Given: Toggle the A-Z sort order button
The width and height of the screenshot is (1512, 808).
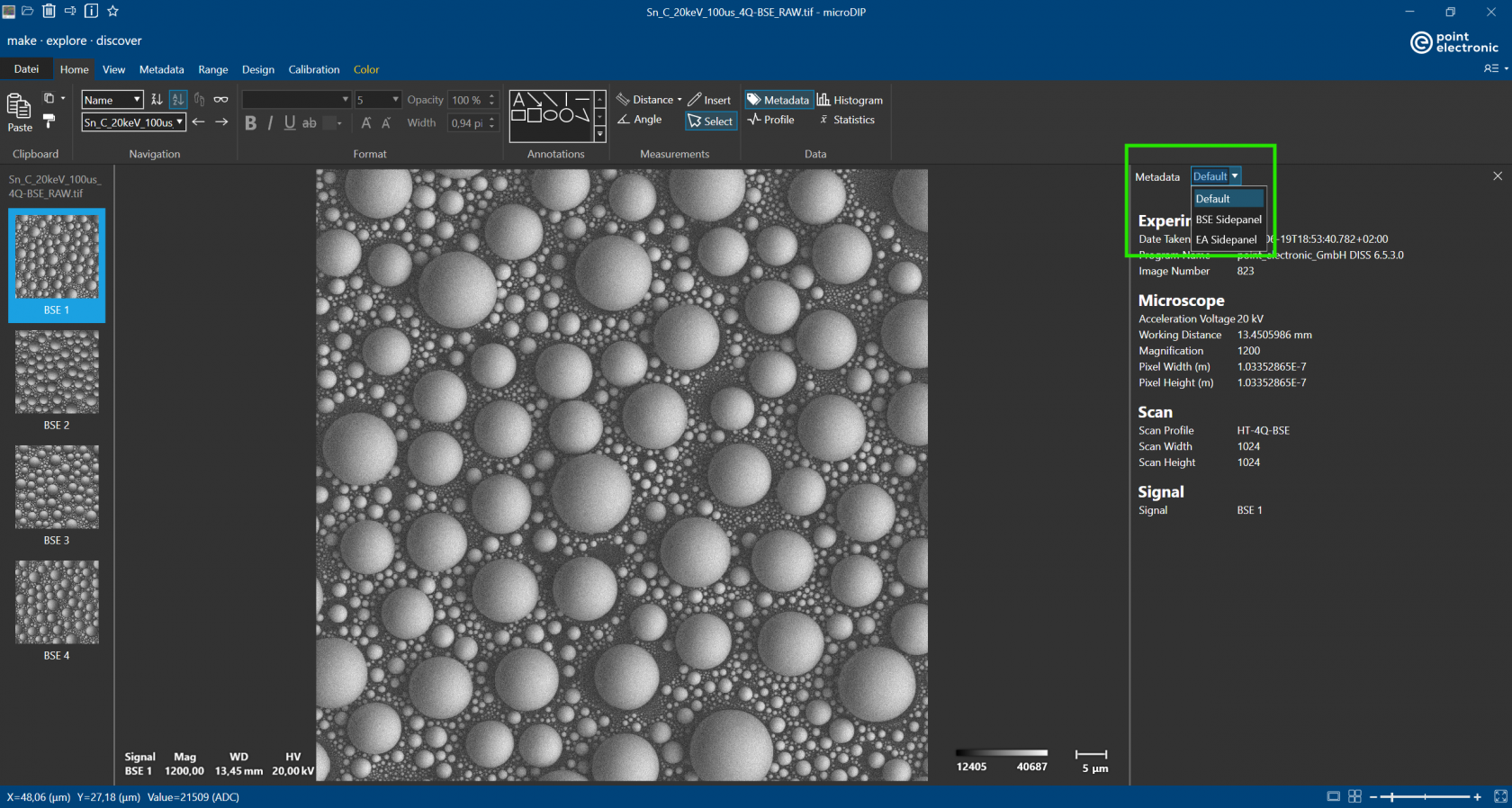Looking at the screenshot, I should pyautogui.click(x=178, y=99).
